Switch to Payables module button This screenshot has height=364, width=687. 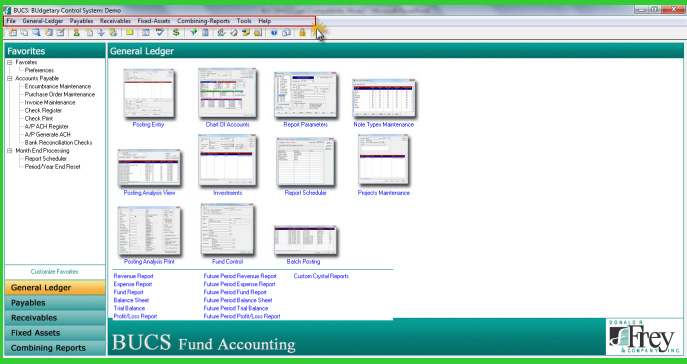pos(55,303)
